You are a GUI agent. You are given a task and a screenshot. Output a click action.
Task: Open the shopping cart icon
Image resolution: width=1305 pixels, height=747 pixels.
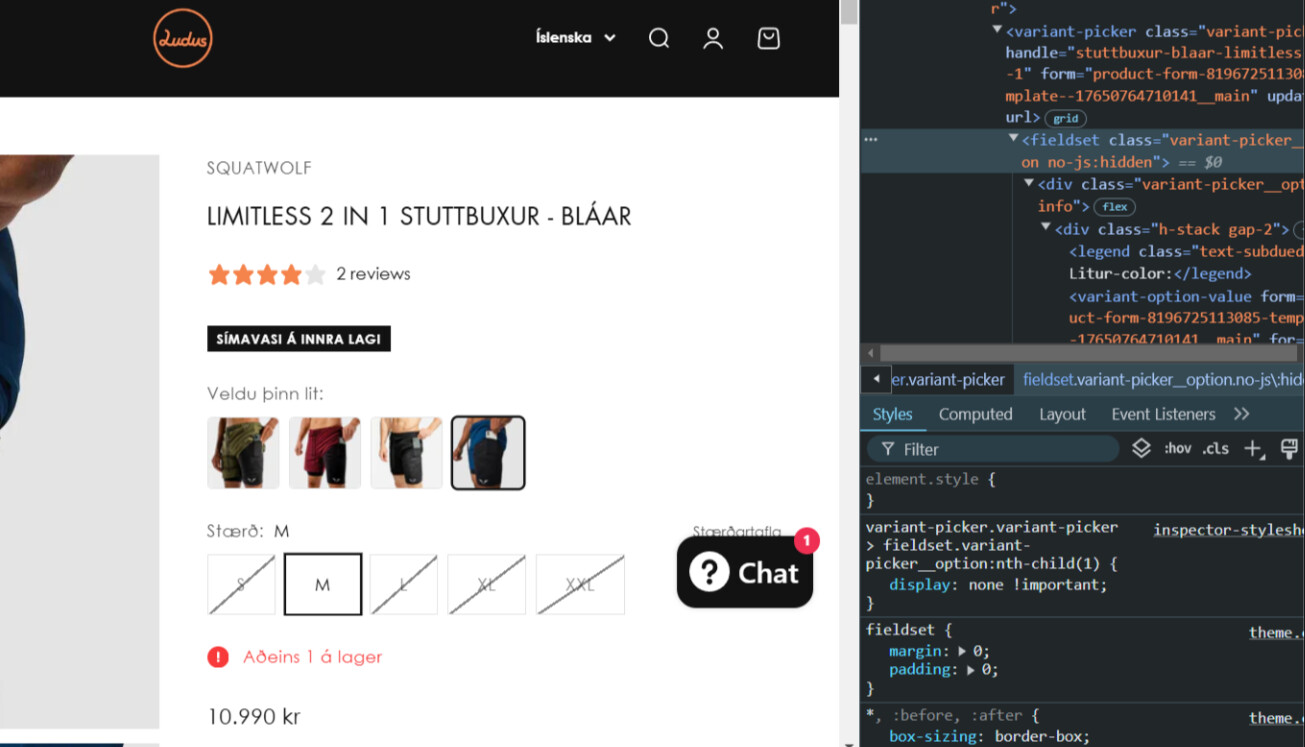768,38
